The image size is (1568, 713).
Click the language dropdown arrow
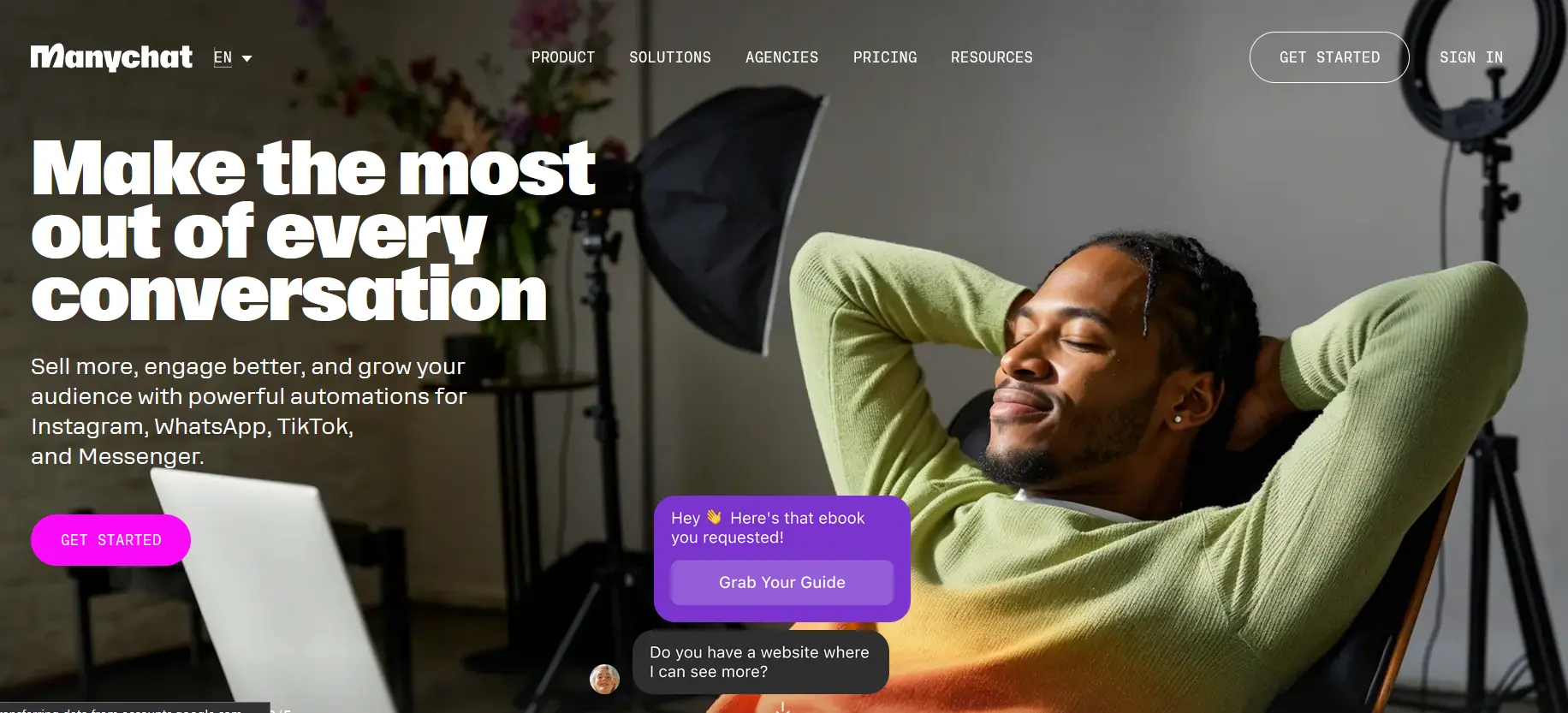point(247,58)
